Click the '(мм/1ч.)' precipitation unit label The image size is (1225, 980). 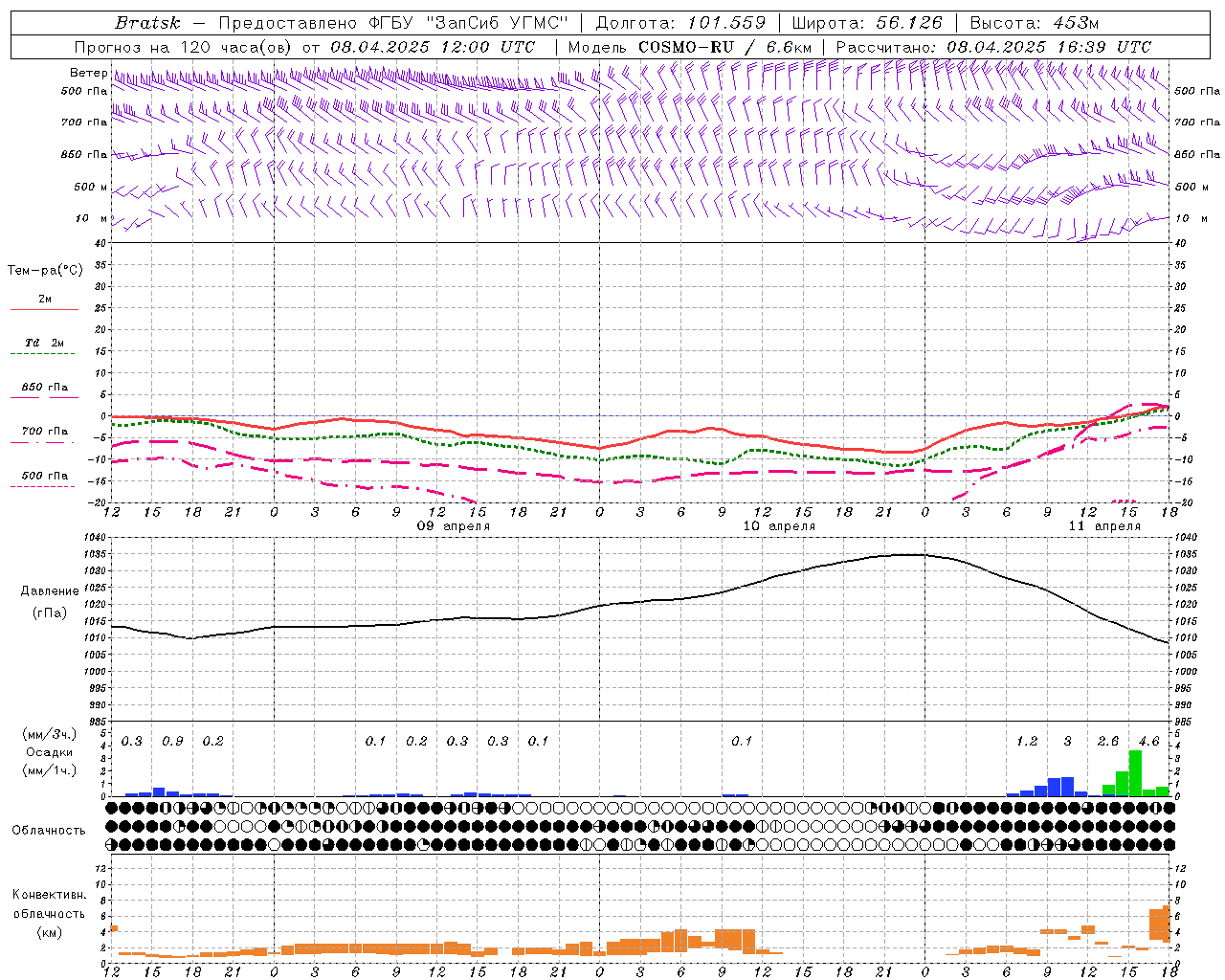[50, 770]
